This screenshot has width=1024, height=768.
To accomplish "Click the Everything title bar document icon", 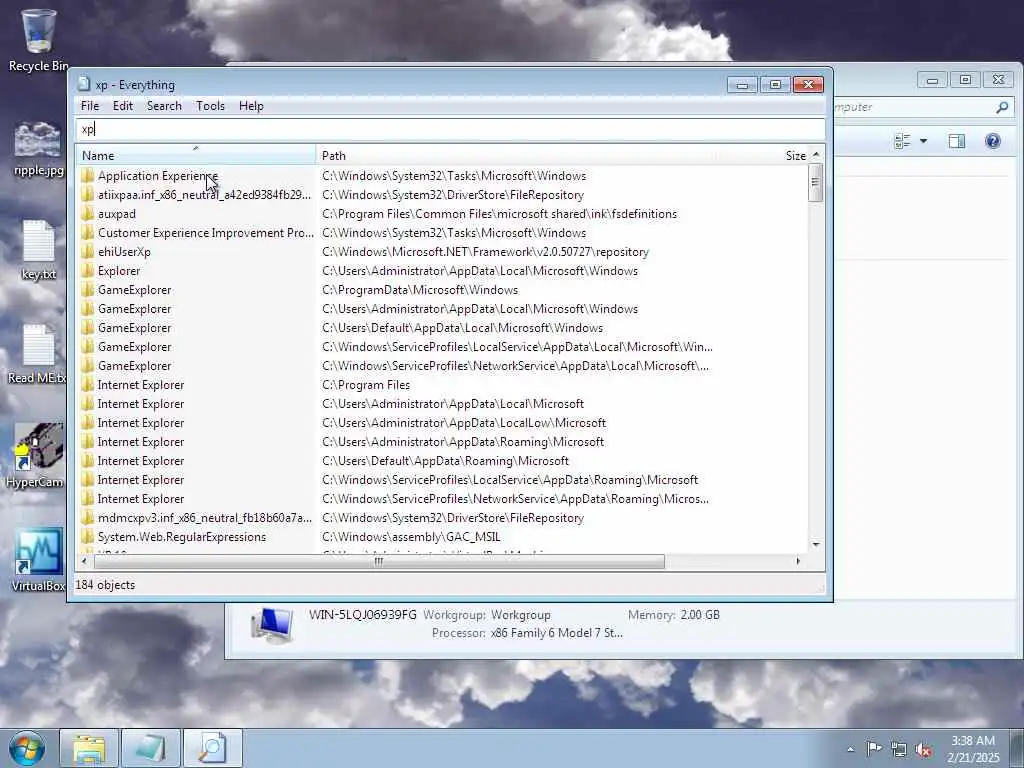I will 84,84.
